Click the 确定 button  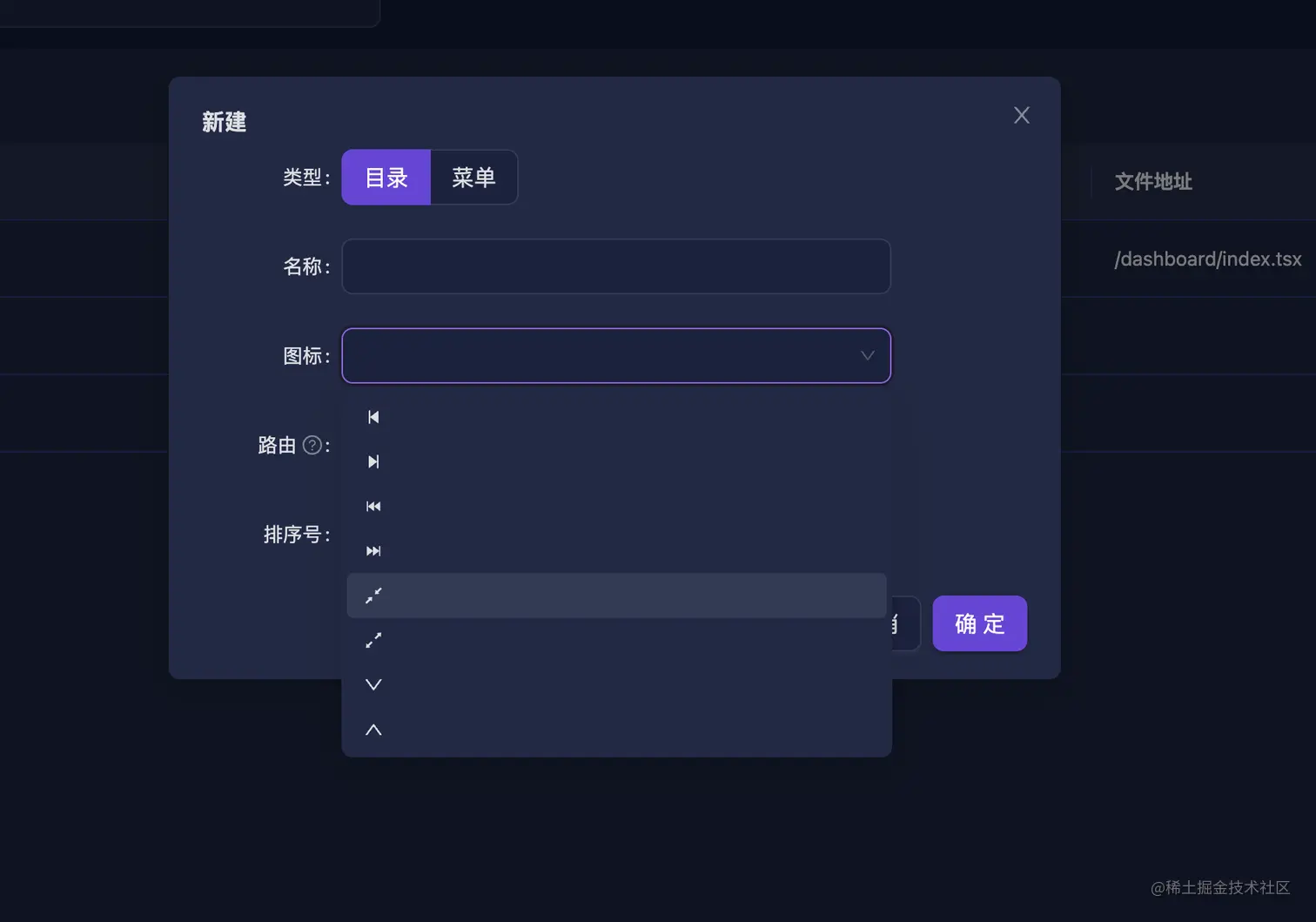pos(980,623)
